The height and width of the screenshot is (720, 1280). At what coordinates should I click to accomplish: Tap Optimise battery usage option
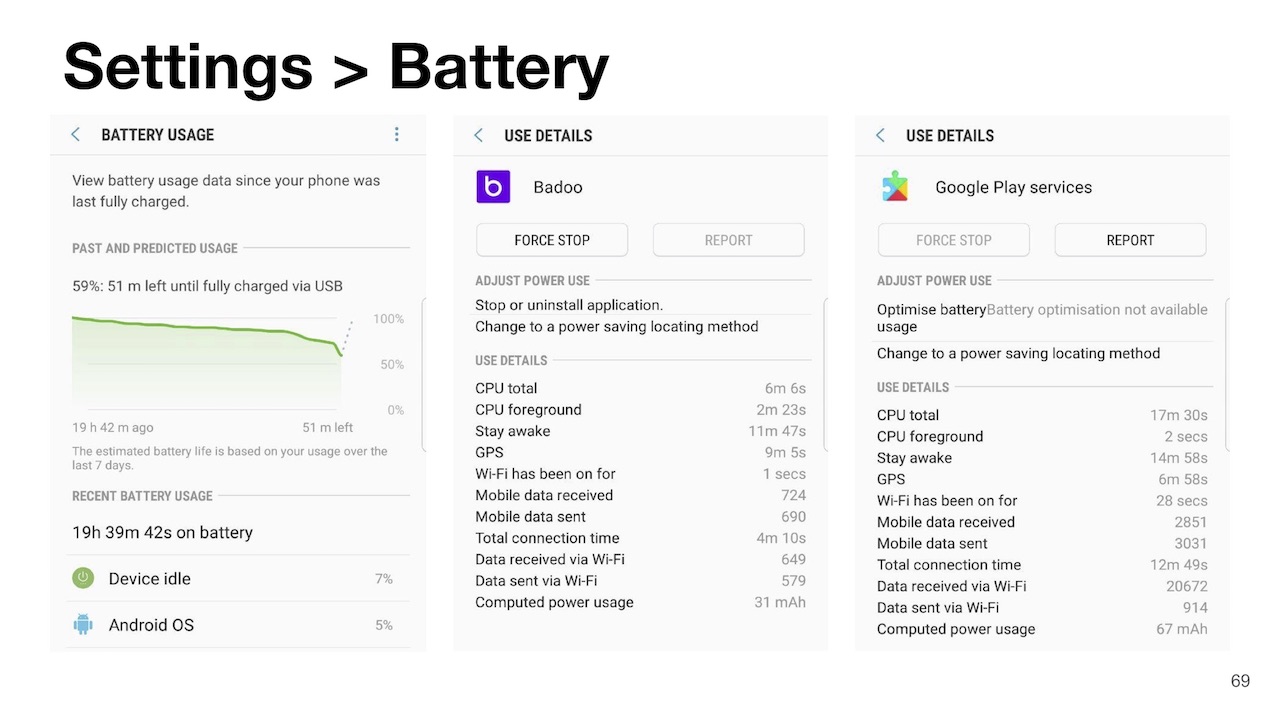(x=931, y=317)
